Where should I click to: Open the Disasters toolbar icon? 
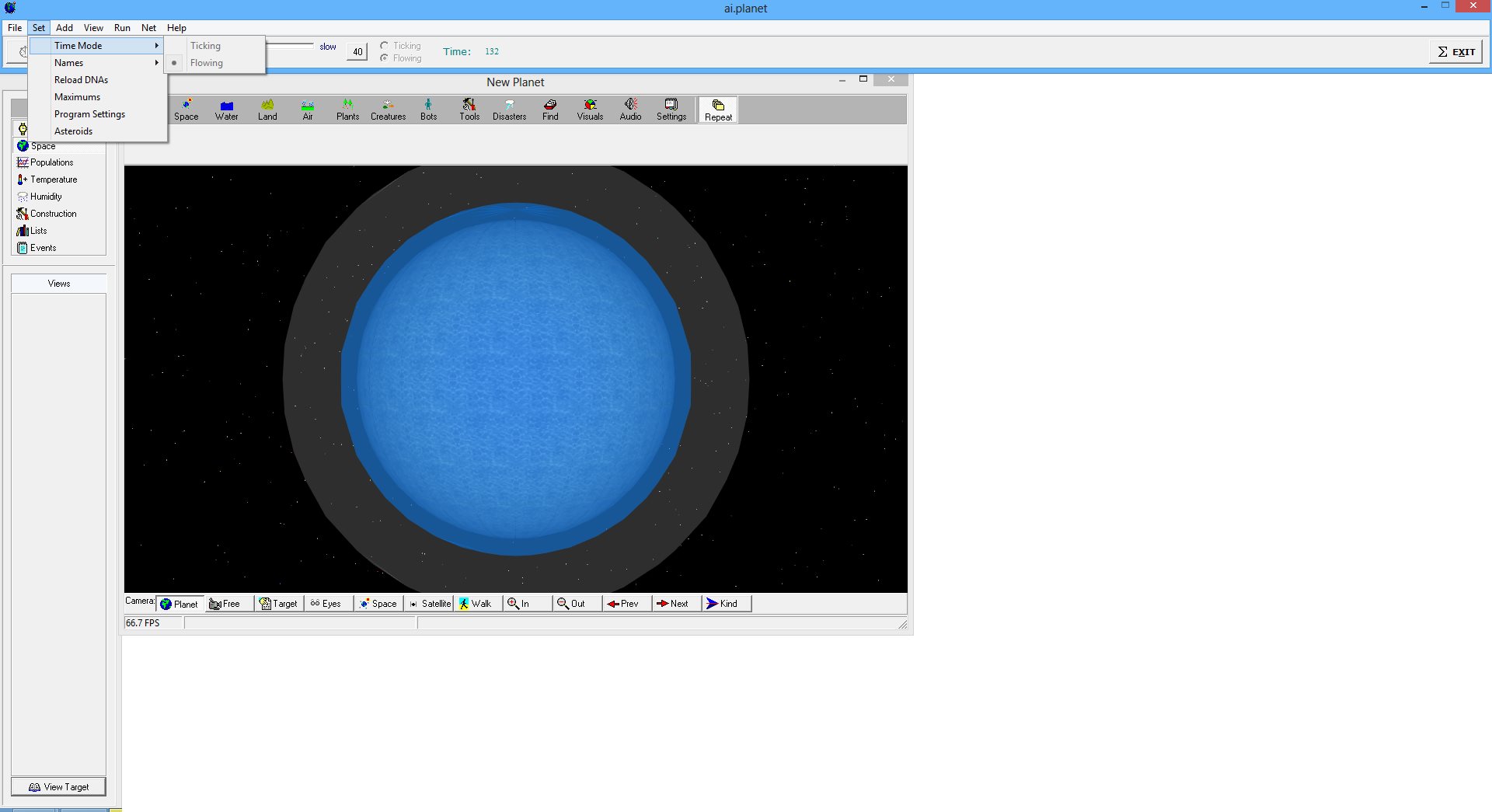(510, 110)
